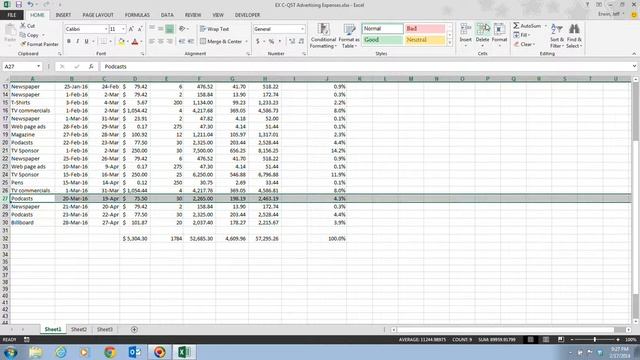
Task: Click the Copy icon in Clipboard
Action: (23, 35)
